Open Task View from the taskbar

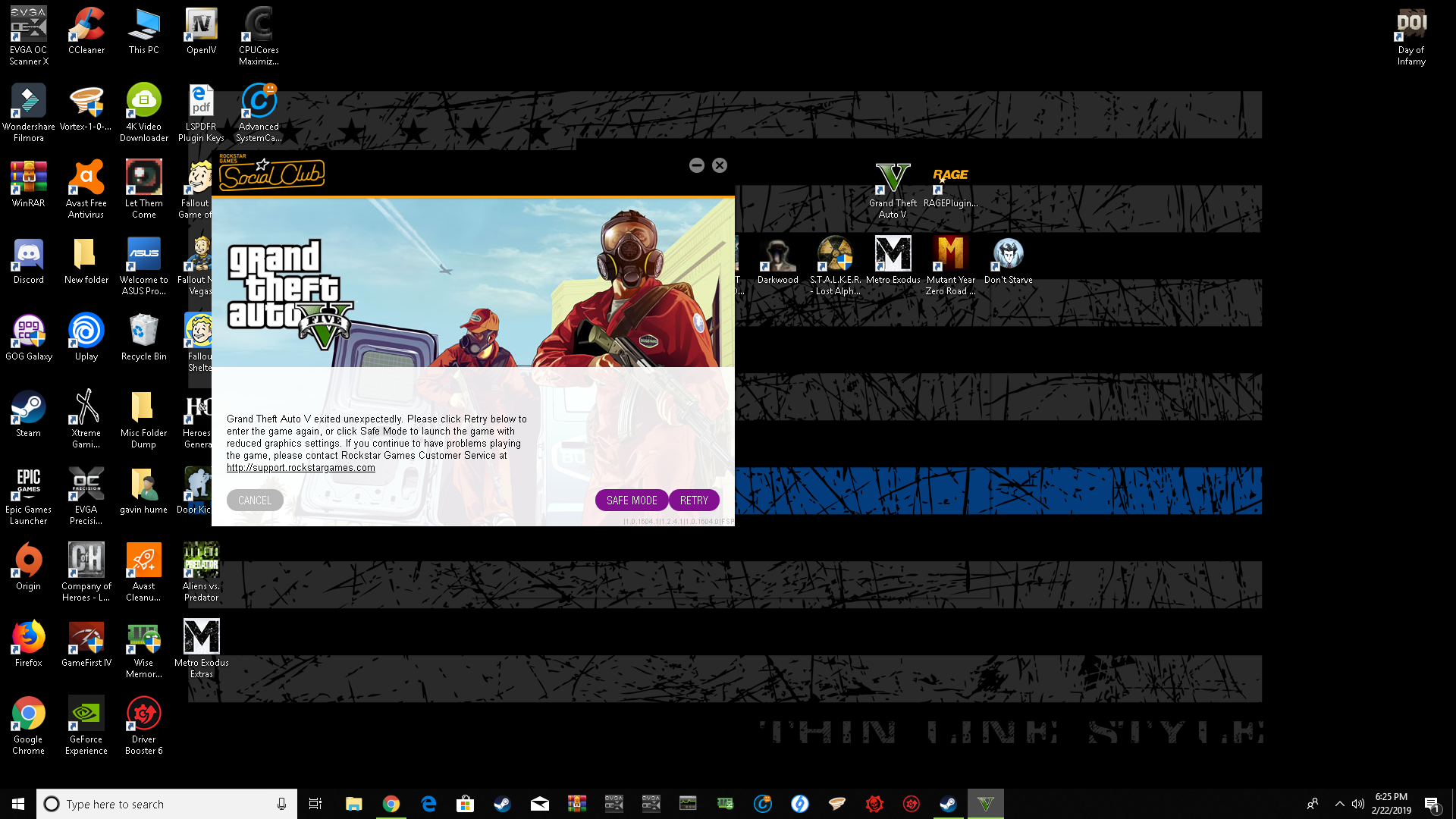(x=315, y=804)
